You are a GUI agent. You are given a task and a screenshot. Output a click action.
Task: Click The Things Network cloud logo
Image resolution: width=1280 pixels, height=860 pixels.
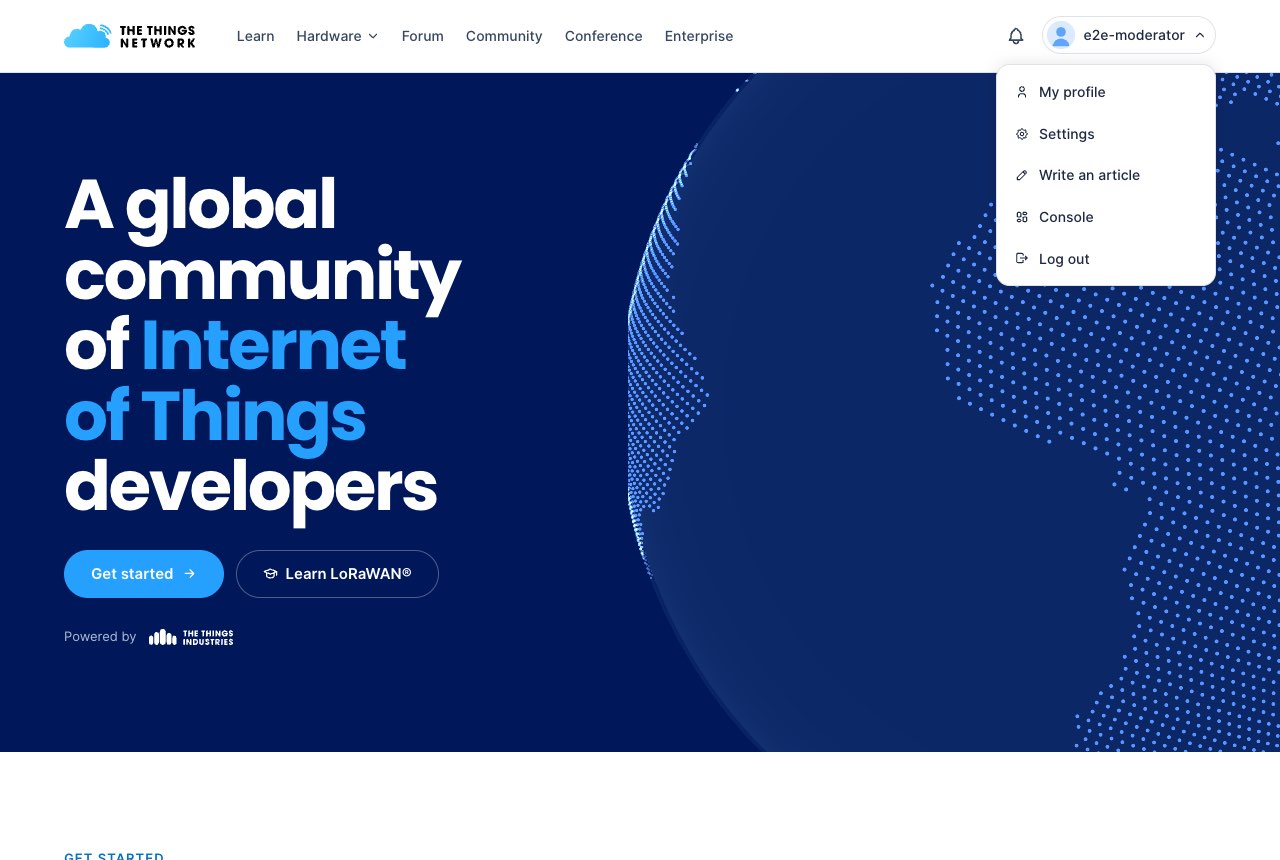point(130,36)
